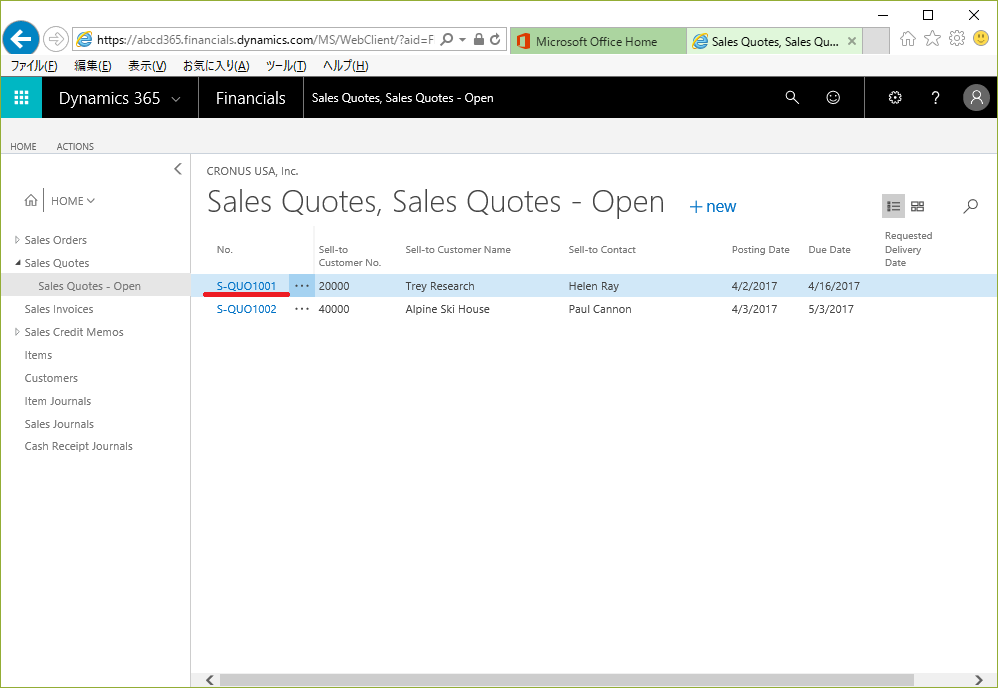Click the horizontal scrollbar thumb
Screen dimensions: 998x688
(x=566, y=680)
